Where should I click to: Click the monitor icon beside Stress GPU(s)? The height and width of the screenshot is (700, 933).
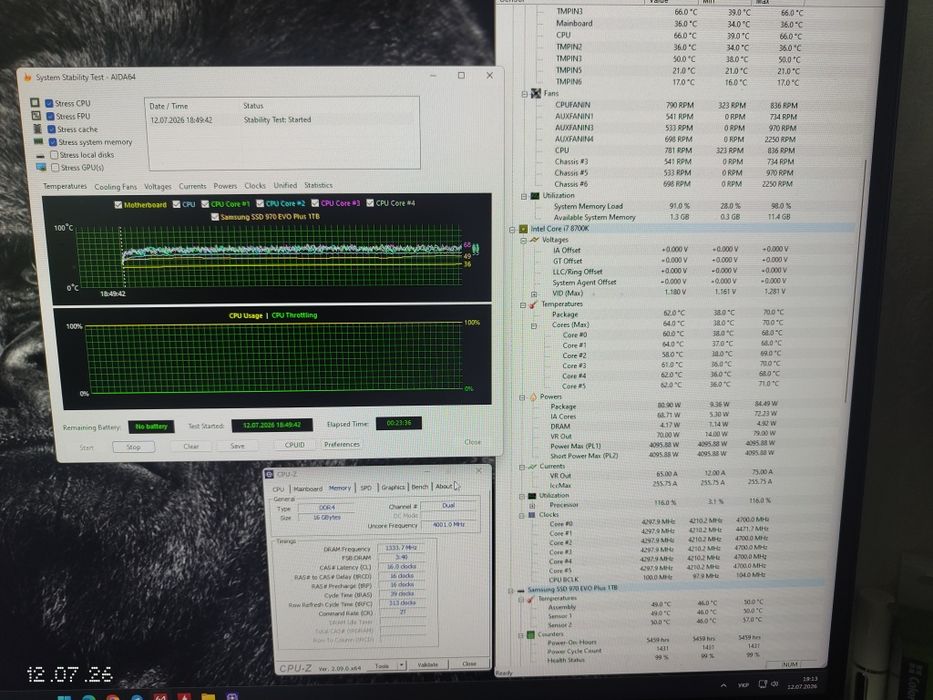pyautogui.click(x=41, y=167)
